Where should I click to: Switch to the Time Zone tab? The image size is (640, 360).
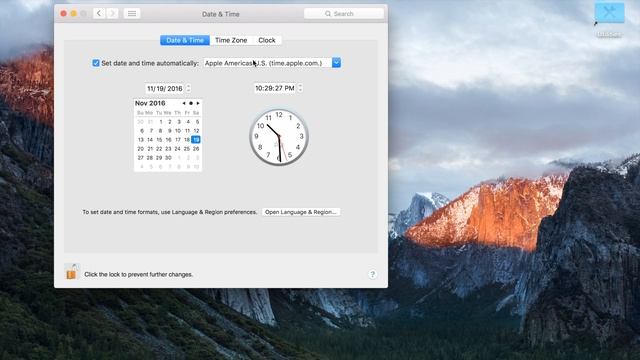(231, 40)
